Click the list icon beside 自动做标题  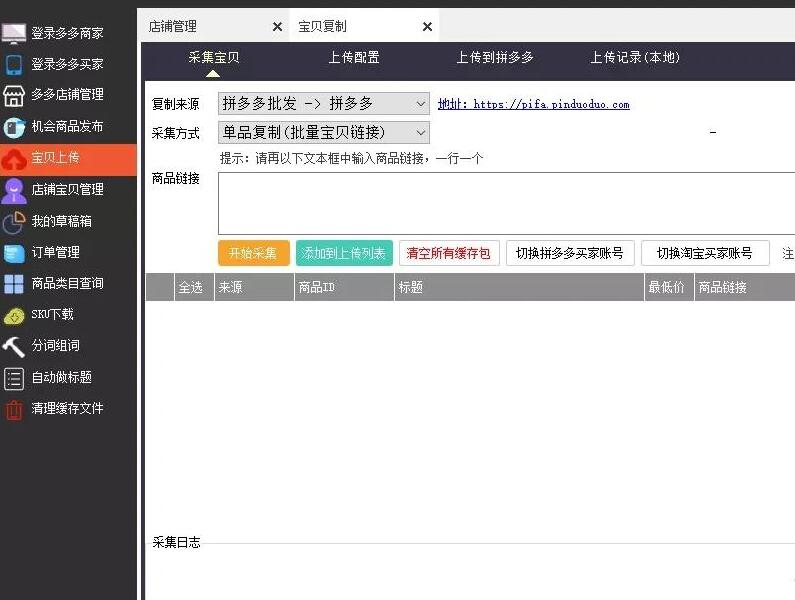point(14,378)
